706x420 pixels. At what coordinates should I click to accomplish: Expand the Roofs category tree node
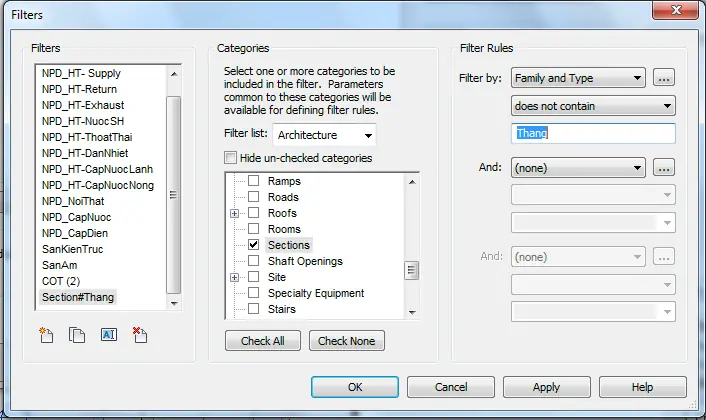(x=235, y=213)
